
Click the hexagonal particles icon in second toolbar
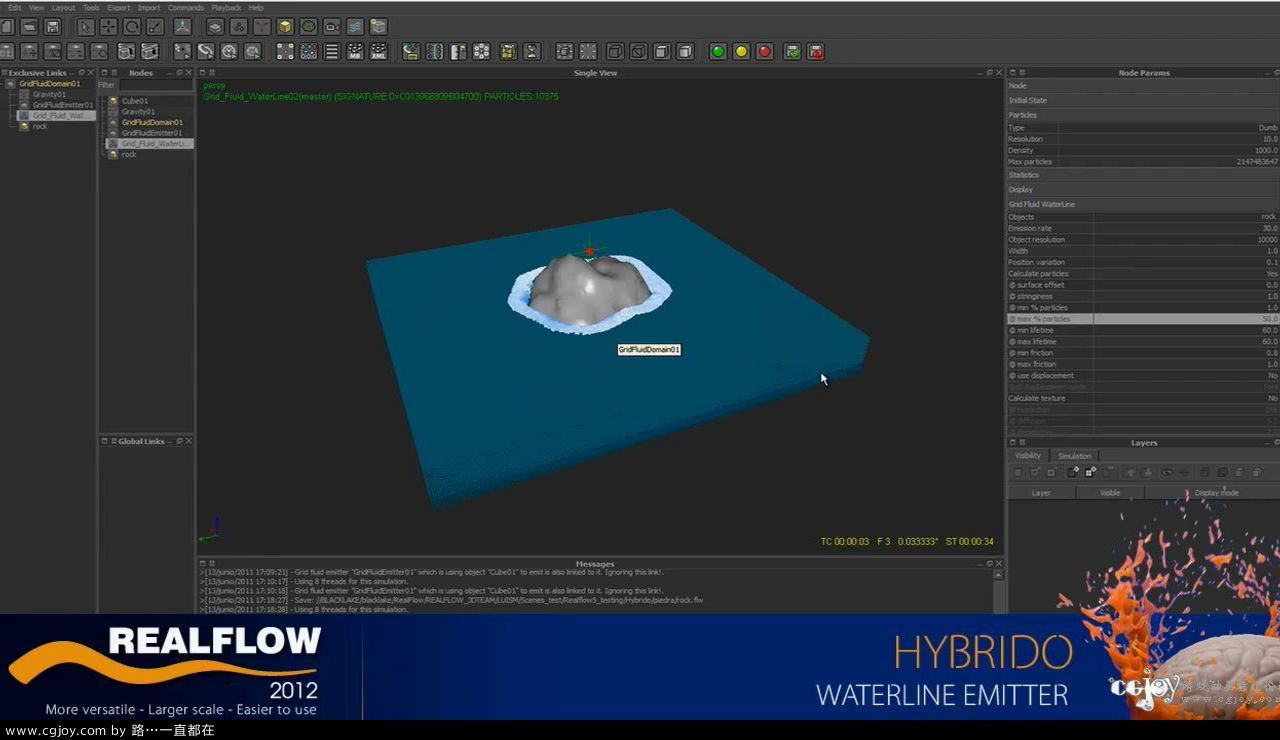[x=482, y=51]
